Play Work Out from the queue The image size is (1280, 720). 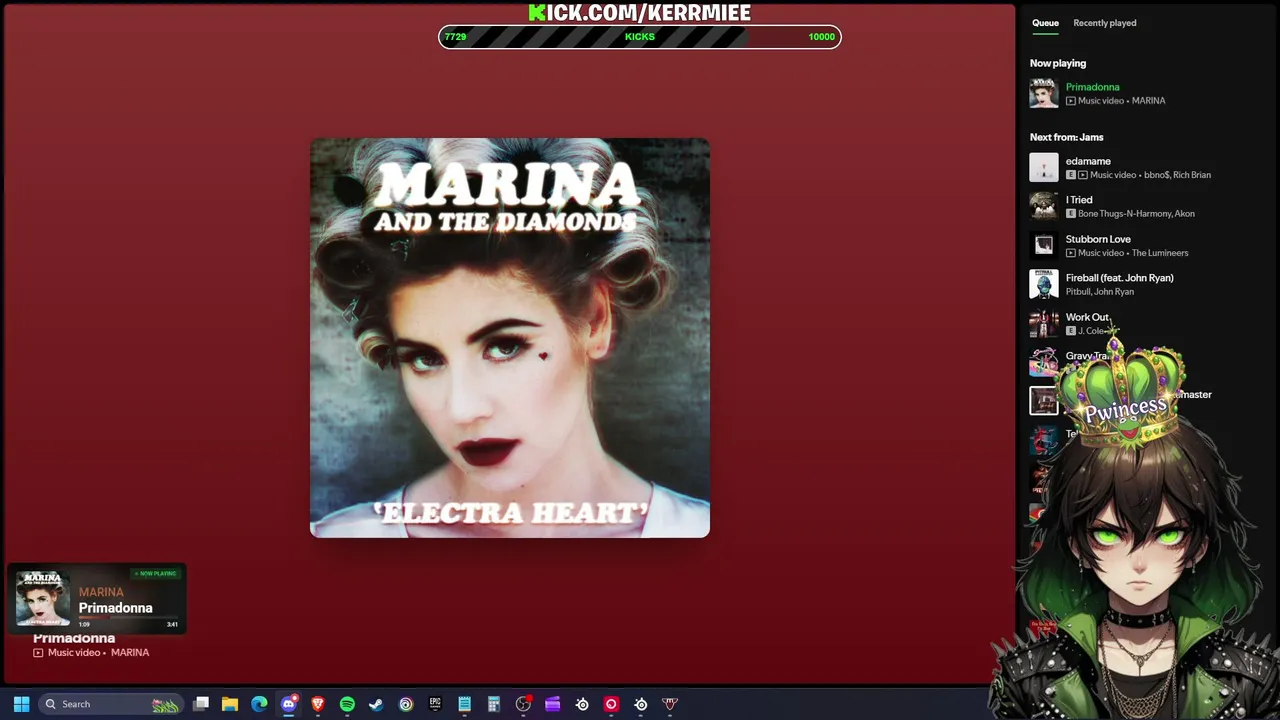pyautogui.click(x=1087, y=317)
